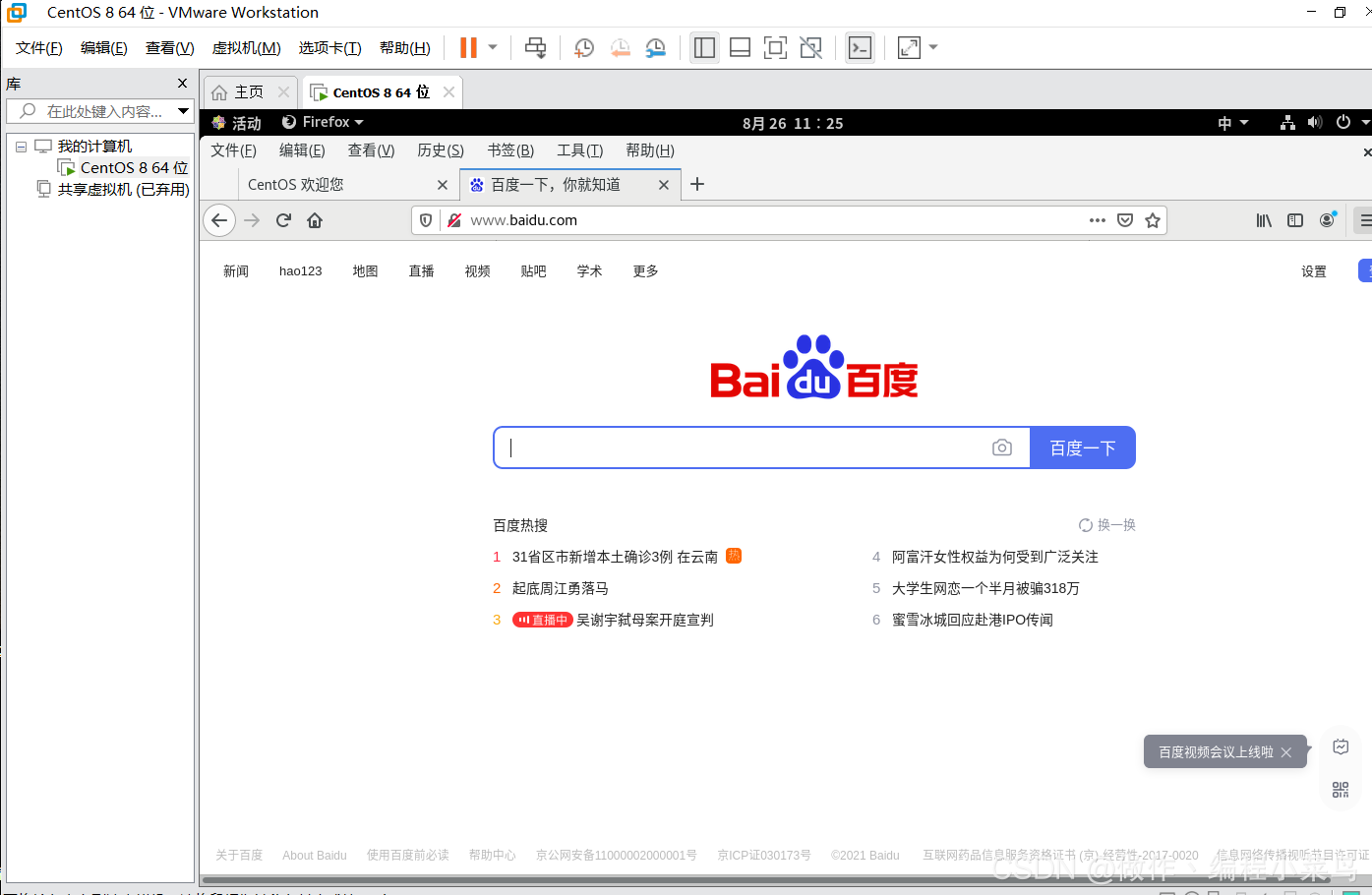Click the insecure connection lock icon
This screenshot has height=895, width=1372.
(454, 220)
